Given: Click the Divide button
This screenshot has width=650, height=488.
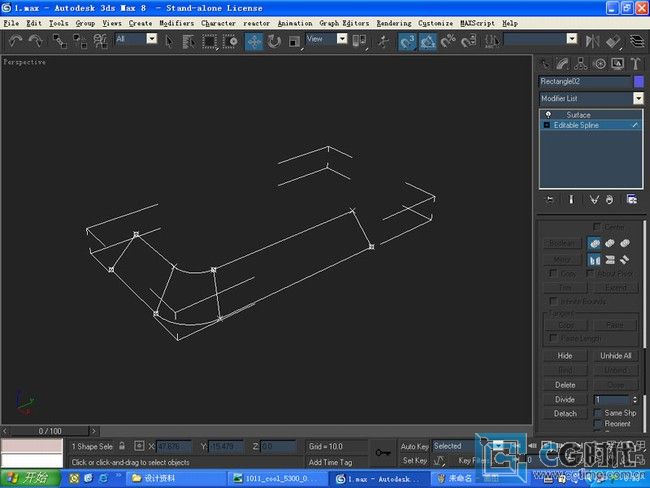Looking at the screenshot, I should [x=565, y=399].
